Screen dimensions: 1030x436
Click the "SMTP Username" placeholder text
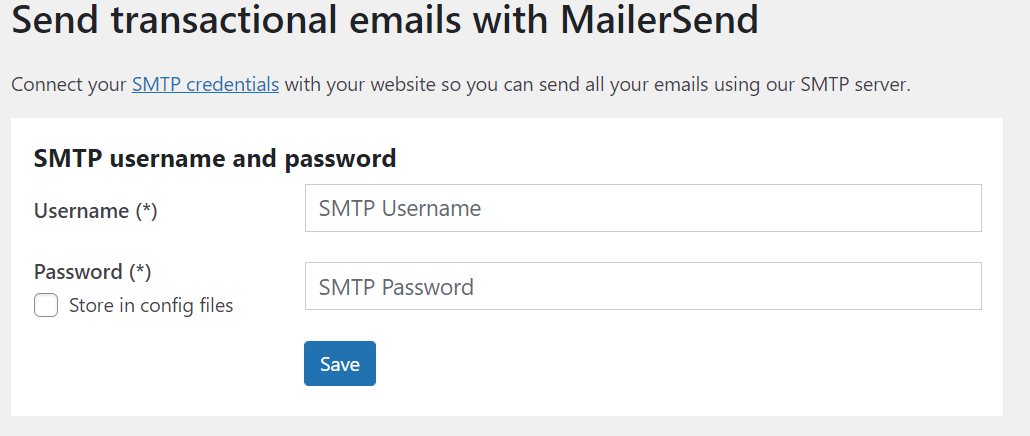click(x=400, y=208)
